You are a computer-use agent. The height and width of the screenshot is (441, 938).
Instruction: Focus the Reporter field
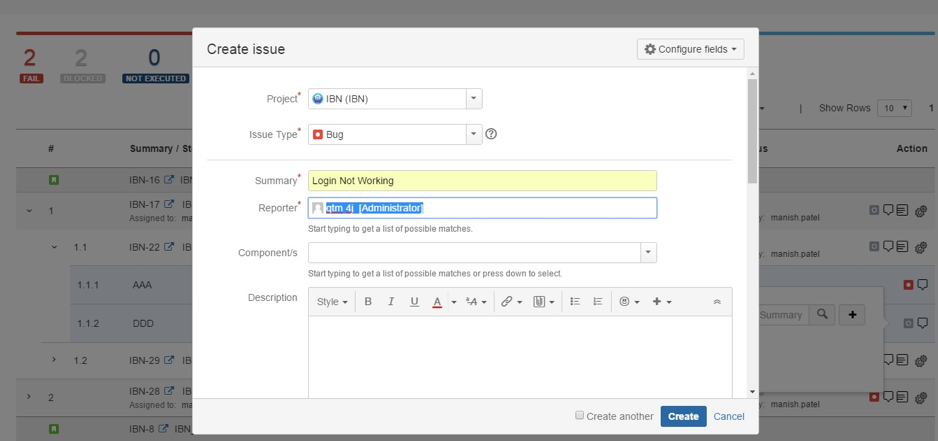(482, 208)
